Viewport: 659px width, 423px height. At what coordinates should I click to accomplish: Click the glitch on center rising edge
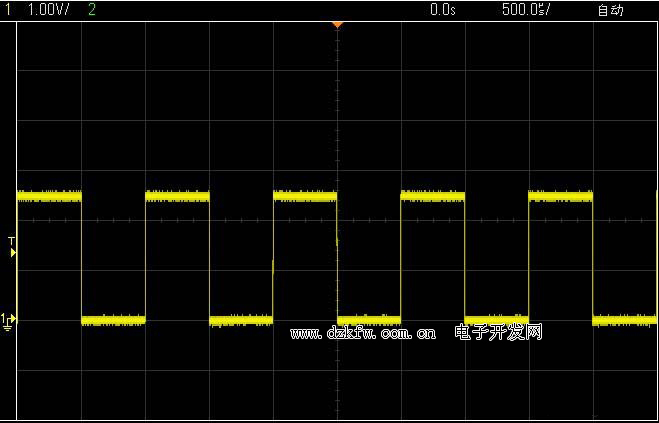coord(337,240)
